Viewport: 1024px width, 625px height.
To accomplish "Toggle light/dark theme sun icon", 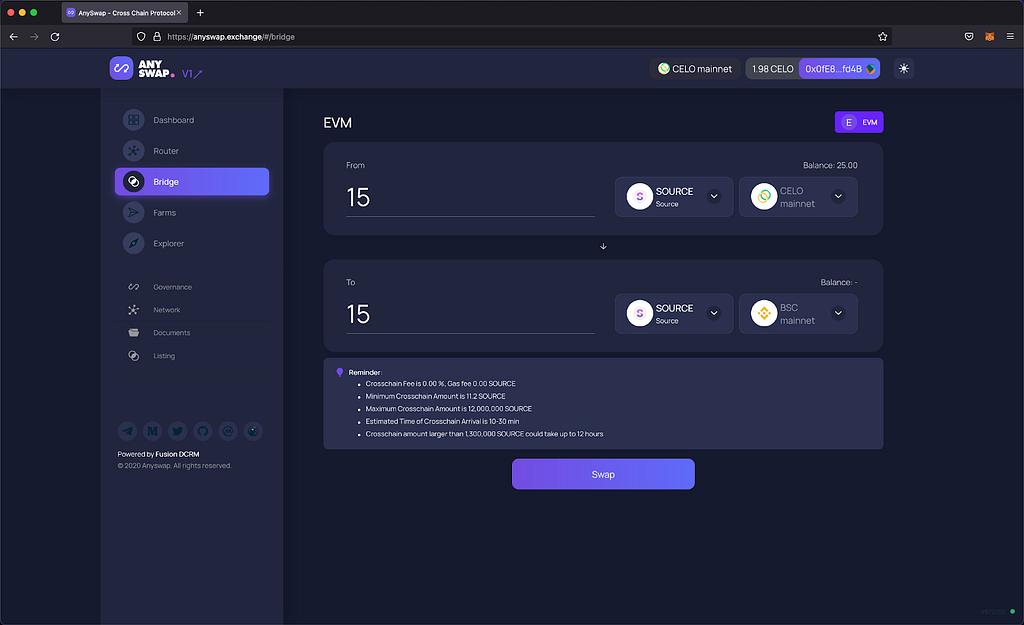I will (x=904, y=69).
